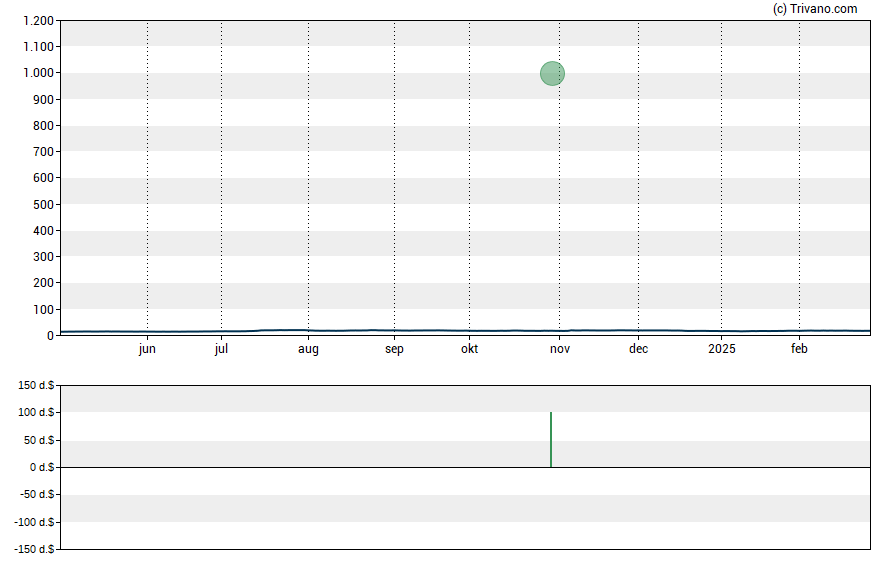The width and height of the screenshot is (888, 565).
Task: Click the 700 y-axis value
Action: coord(43,152)
